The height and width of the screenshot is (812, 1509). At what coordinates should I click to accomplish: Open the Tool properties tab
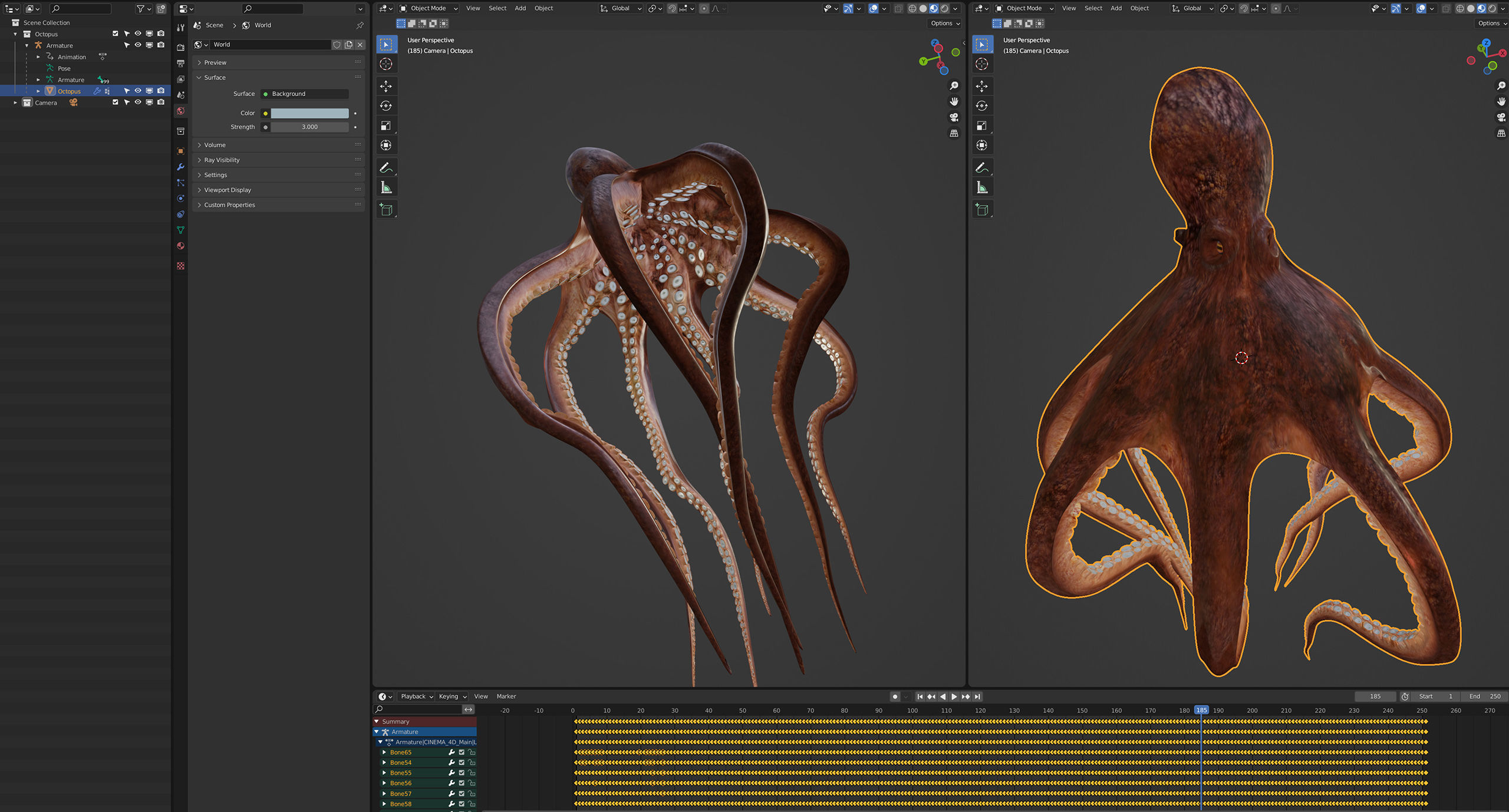180,28
